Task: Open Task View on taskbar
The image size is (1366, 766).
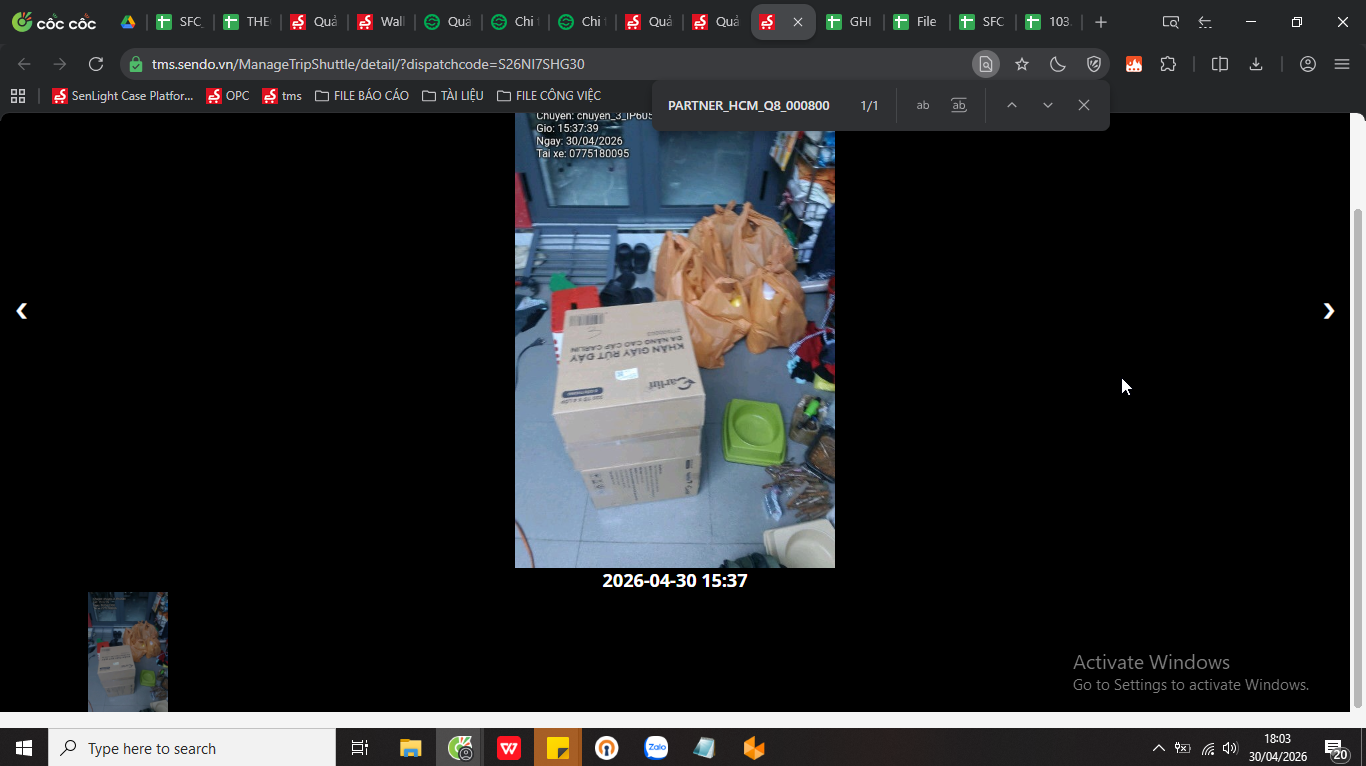Action: pos(360,748)
